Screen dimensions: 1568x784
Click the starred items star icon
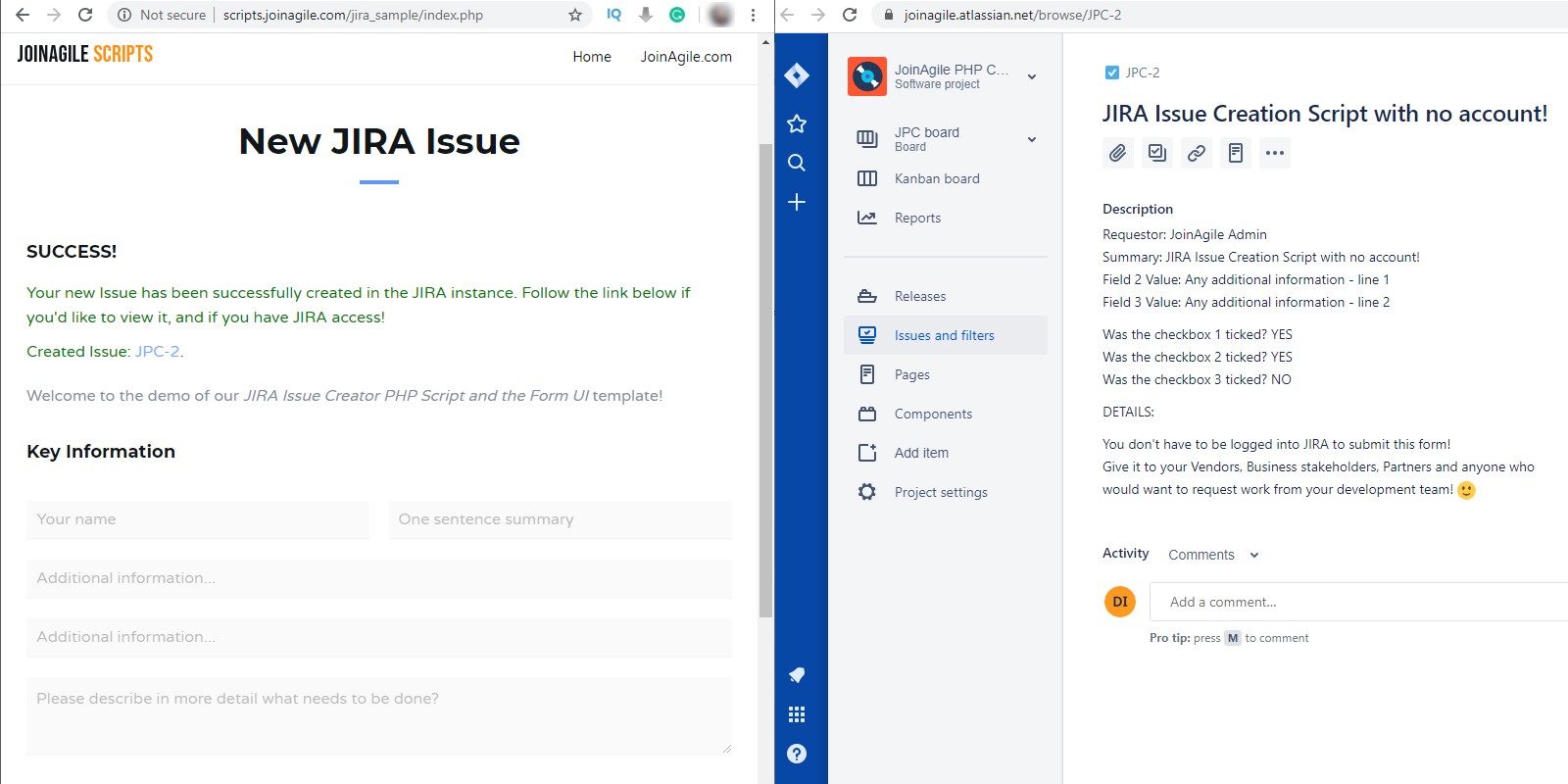(x=797, y=123)
